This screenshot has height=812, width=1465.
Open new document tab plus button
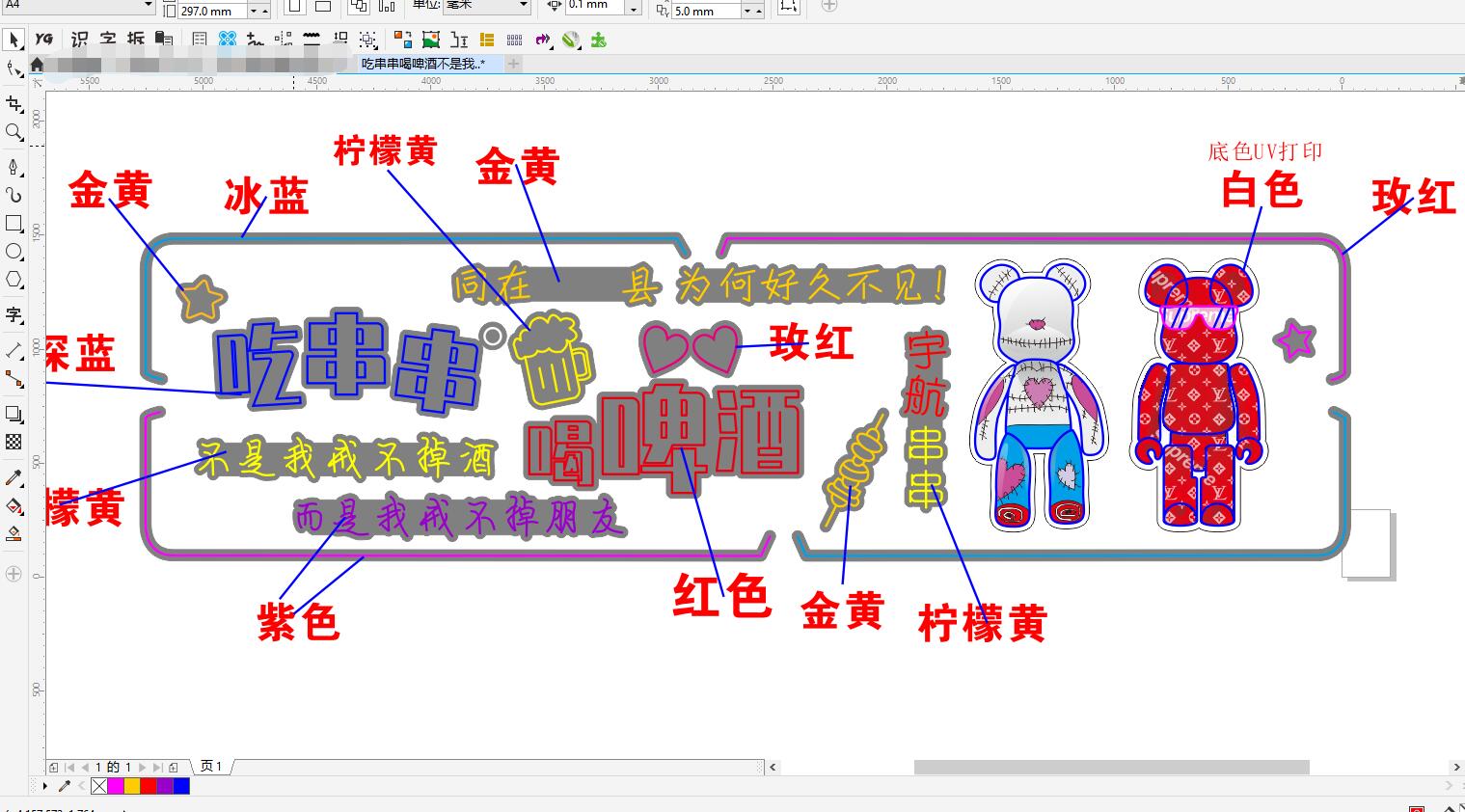[514, 64]
